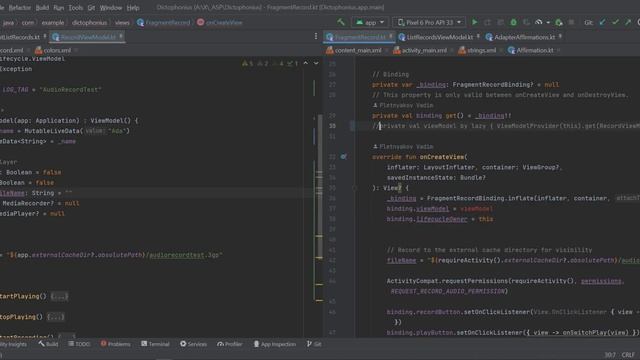This screenshot has height=360, width=640.
Task: Click 'dictophonius' in the breadcrumb path
Action: 89,22
